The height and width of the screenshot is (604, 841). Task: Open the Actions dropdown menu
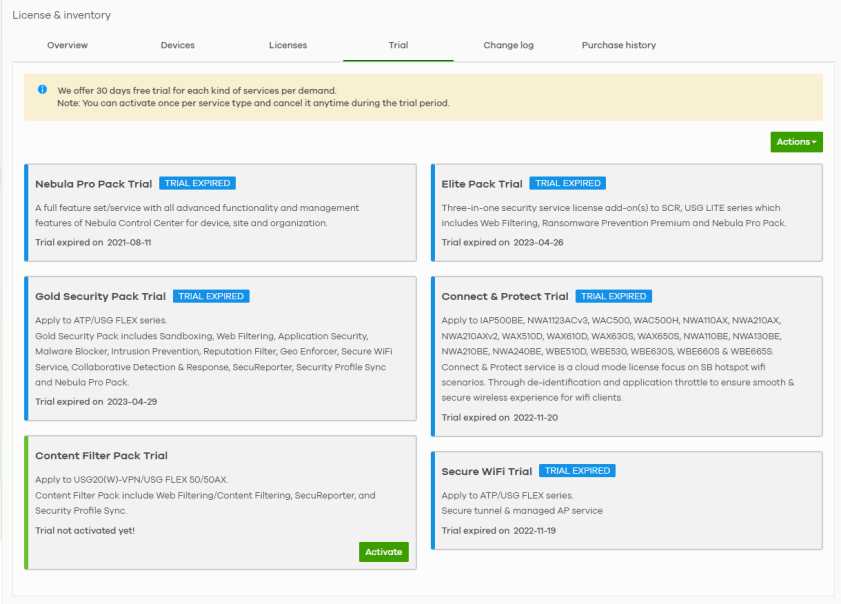(x=796, y=142)
